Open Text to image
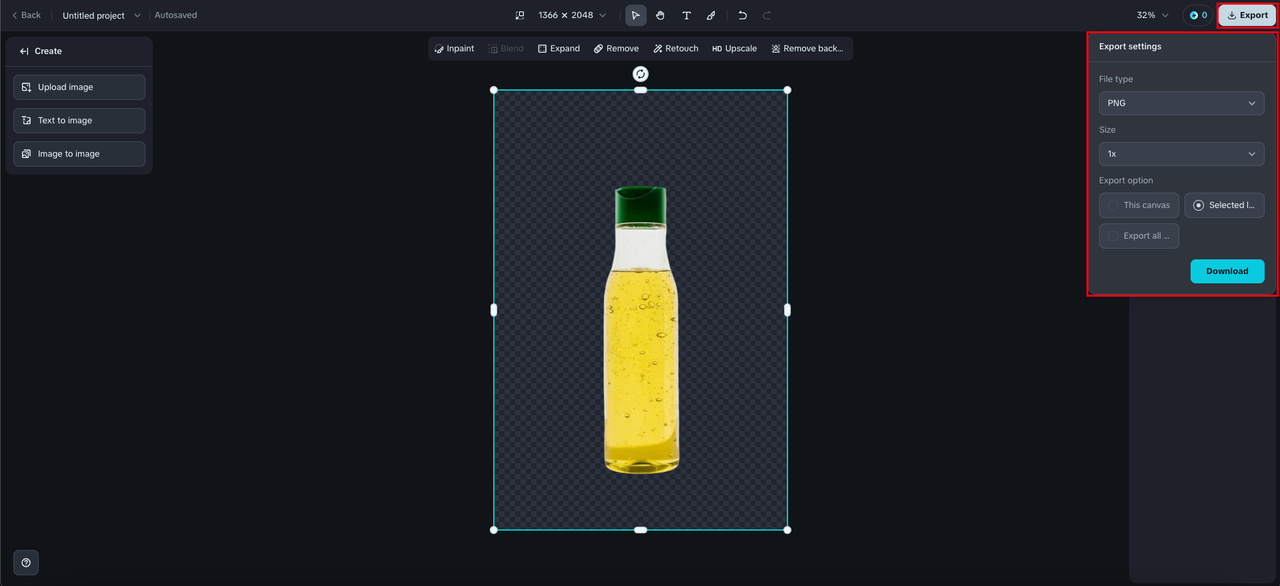Image resolution: width=1280 pixels, height=586 pixels. (79, 120)
